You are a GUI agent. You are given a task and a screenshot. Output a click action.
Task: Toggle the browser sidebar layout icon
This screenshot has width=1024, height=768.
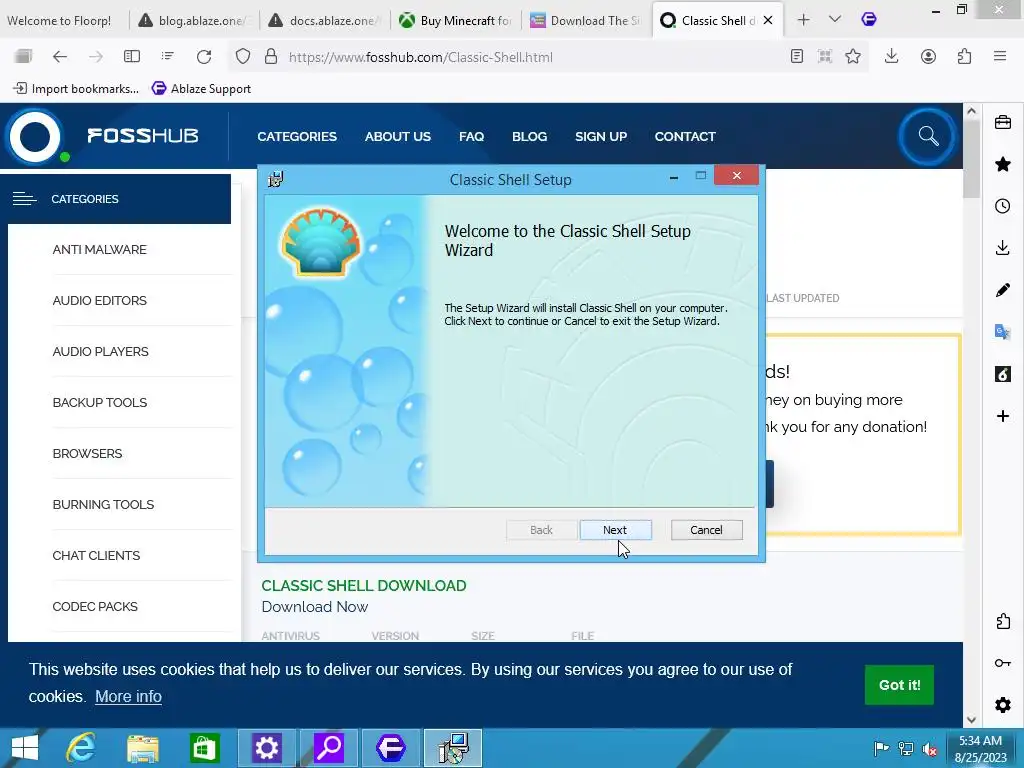132,57
